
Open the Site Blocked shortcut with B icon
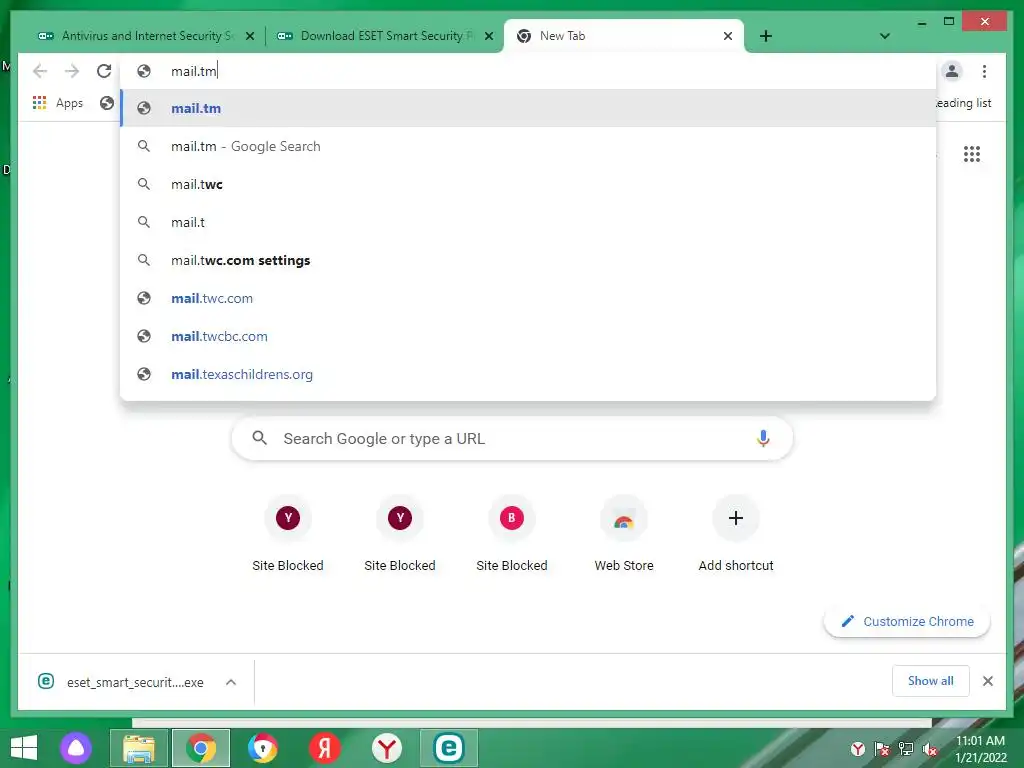tap(512, 534)
